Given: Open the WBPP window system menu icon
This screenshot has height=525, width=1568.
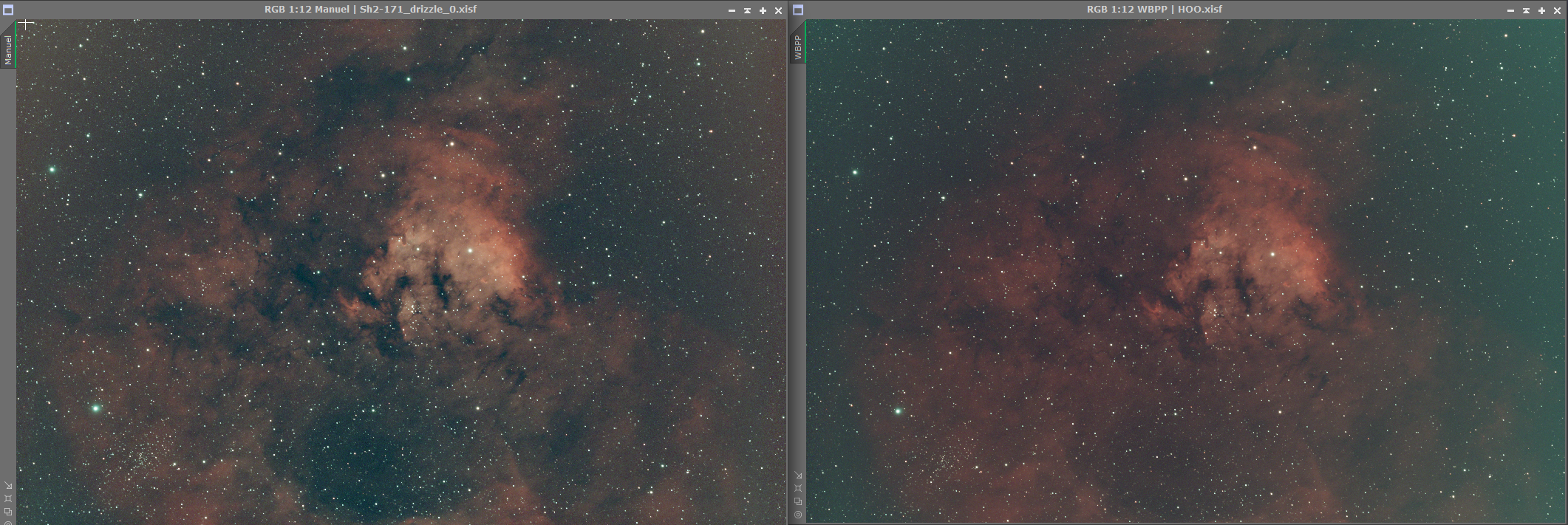Looking at the screenshot, I should click(x=798, y=10).
